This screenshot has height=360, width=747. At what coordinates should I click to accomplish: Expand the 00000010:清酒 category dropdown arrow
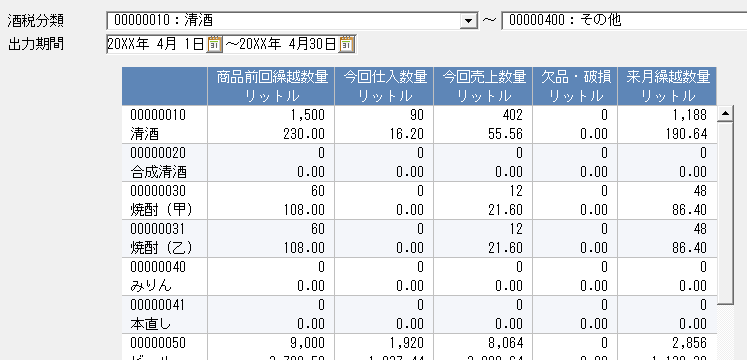(x=469, y=20)
